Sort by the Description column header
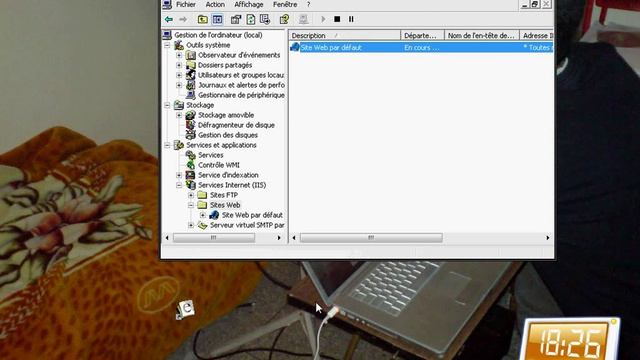 [345, 36]
